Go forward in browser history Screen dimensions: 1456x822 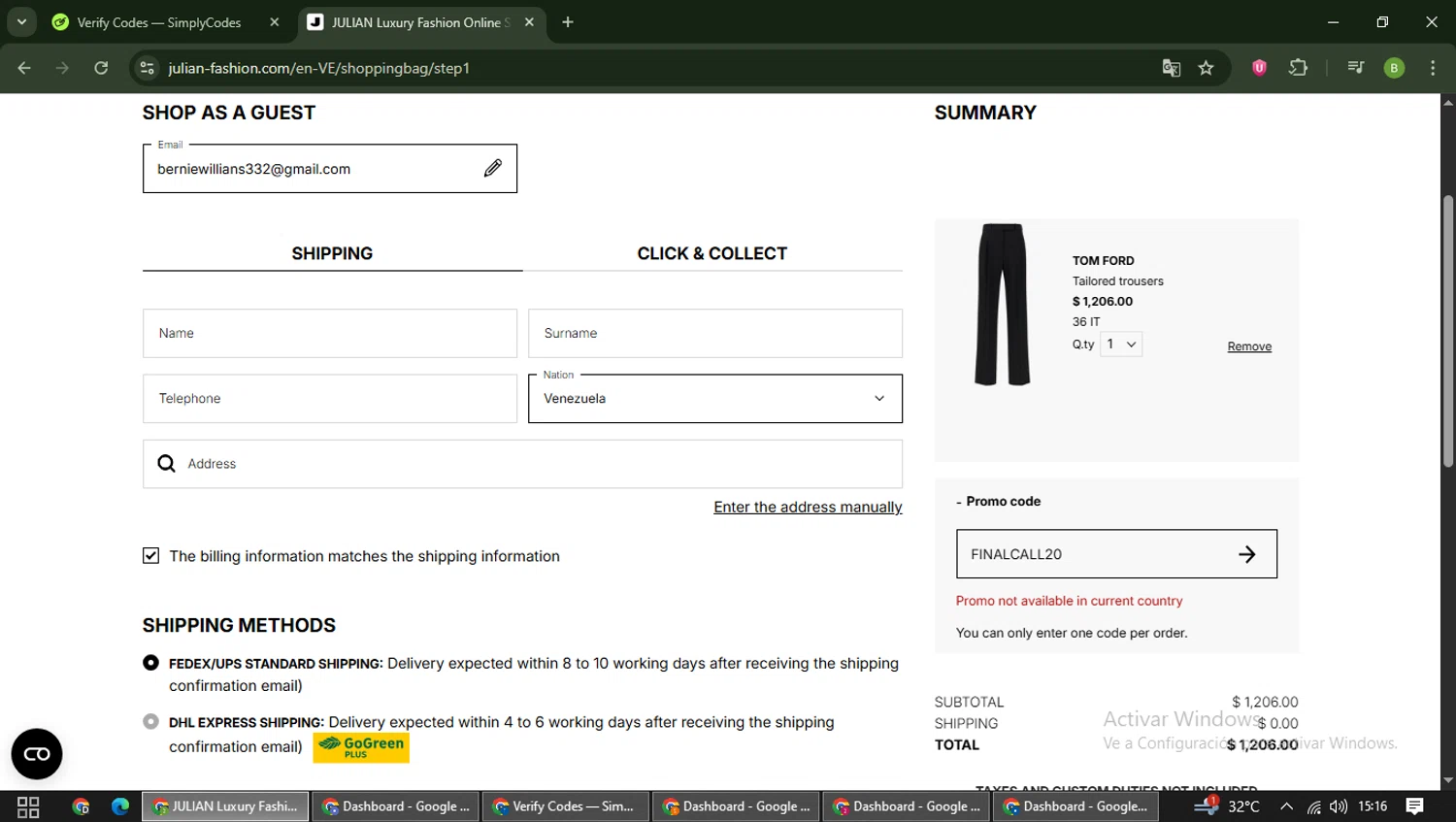click(x=62, y=68)
